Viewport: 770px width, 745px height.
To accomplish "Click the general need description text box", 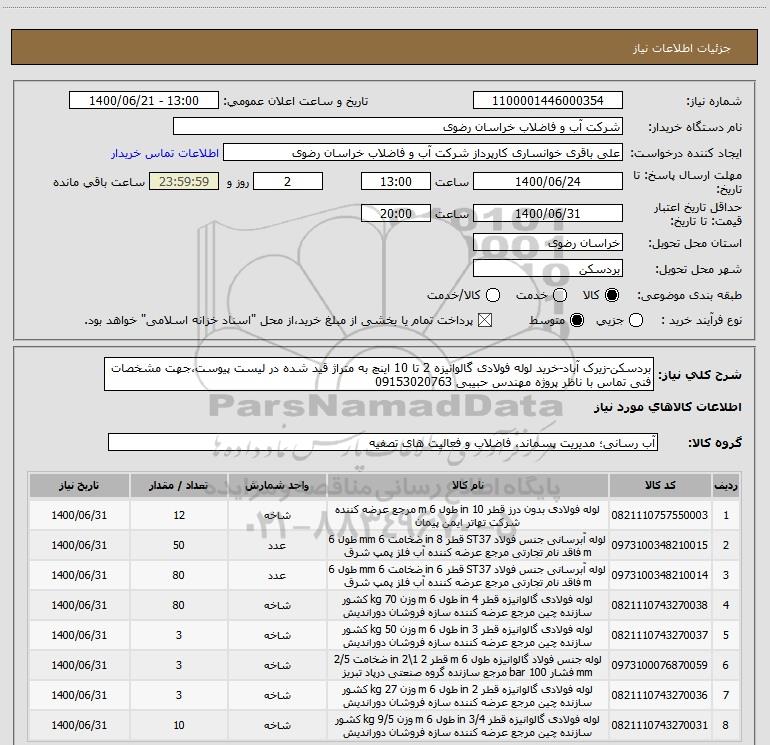I will tap(379, 375).
